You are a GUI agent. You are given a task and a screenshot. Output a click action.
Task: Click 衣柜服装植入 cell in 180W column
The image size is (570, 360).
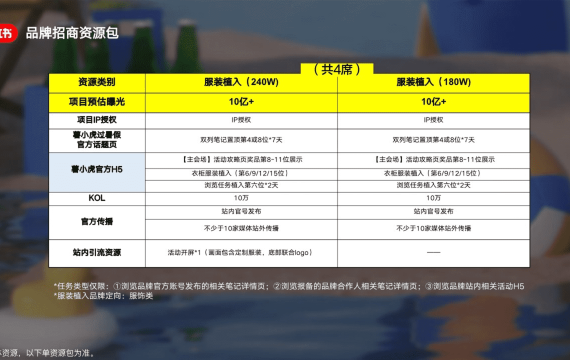tap(433, 173)
